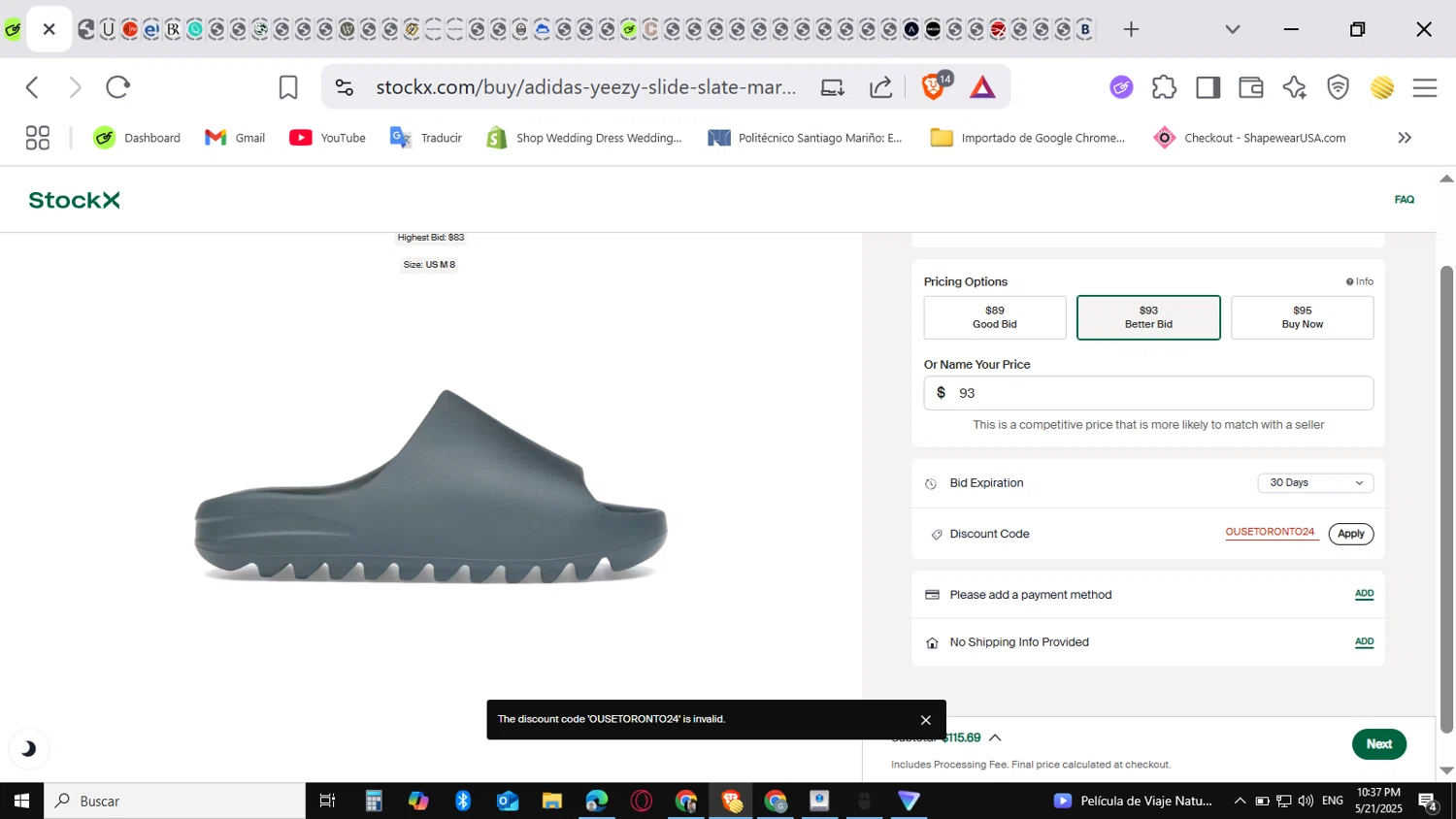Click the Buscar taskbar search box

[175, 801]
